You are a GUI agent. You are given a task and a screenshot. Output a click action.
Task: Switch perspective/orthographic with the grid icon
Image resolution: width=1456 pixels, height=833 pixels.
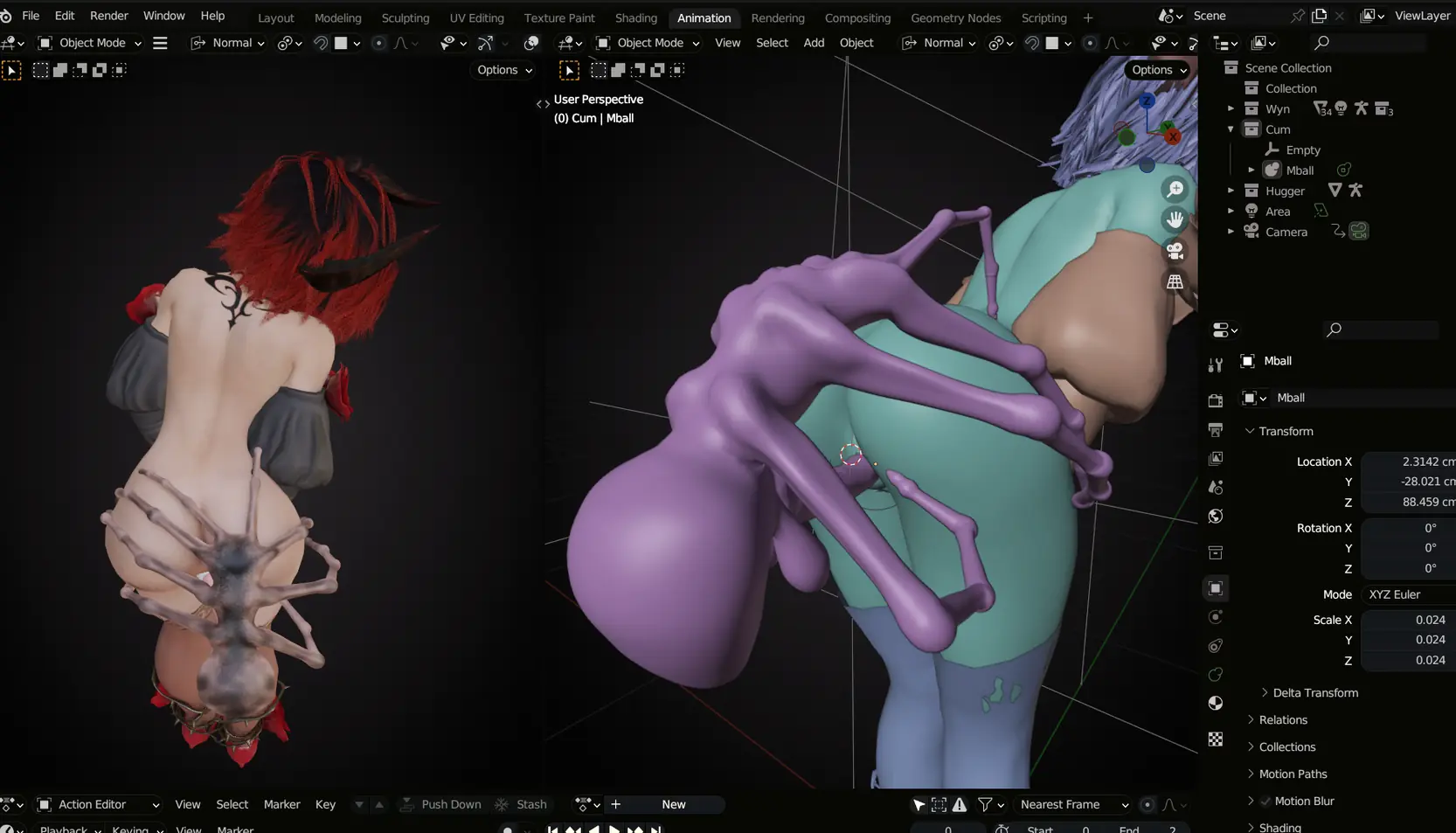point(1175,281)
